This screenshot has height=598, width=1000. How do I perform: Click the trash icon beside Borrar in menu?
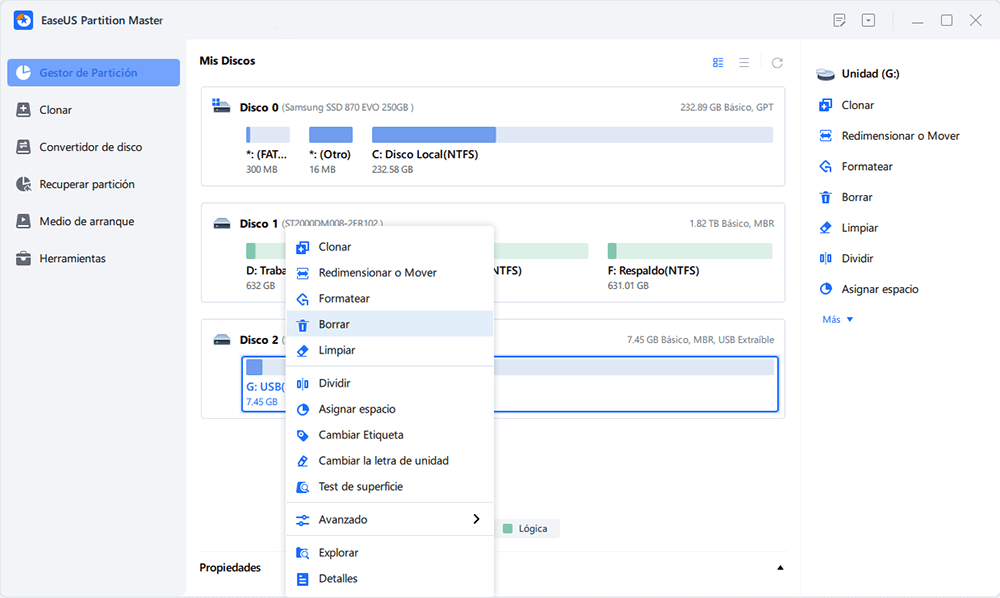(x=303, y=325)
